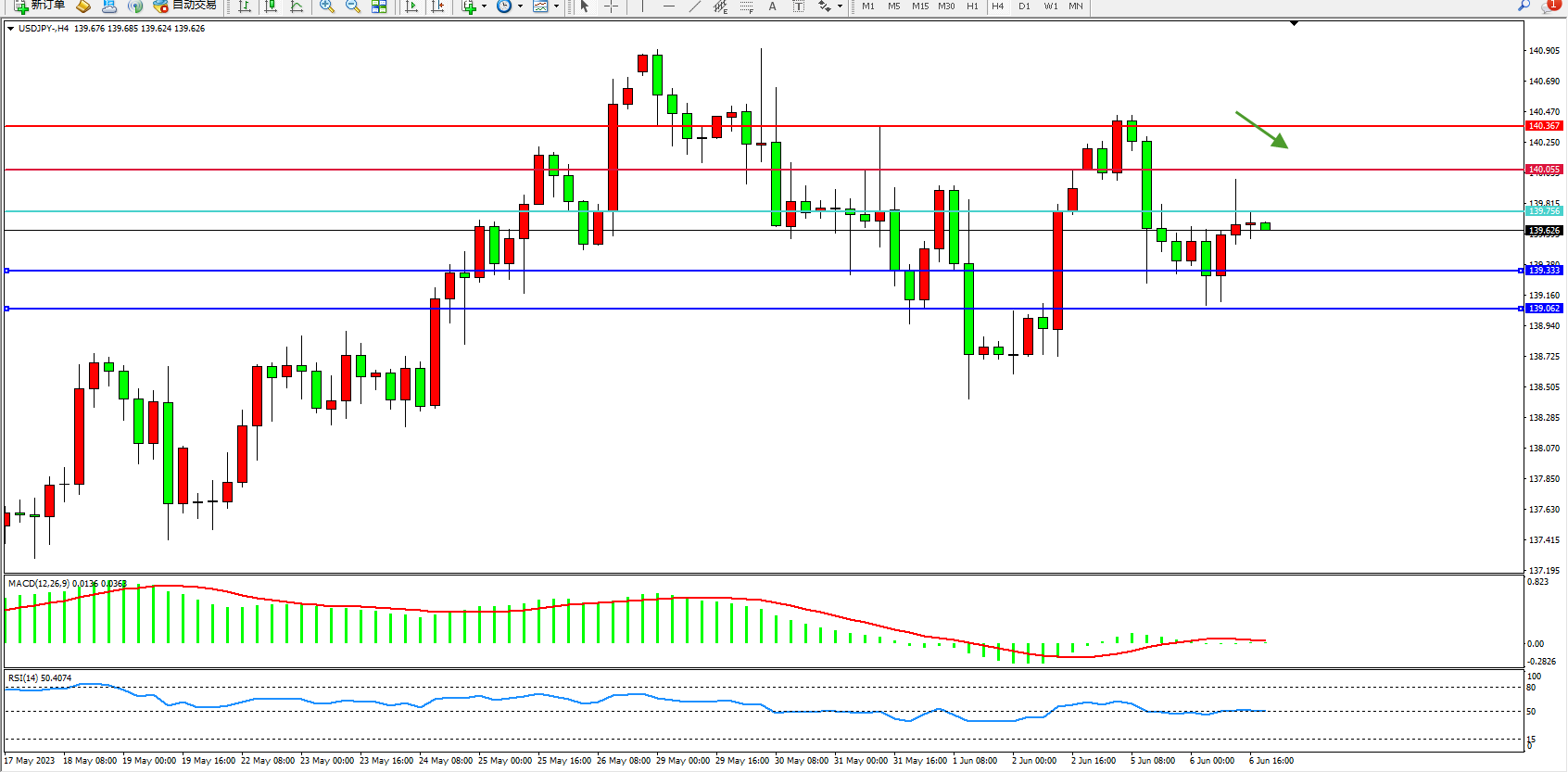
Task: Toggle the chart shift option
Action: point(438,6)
